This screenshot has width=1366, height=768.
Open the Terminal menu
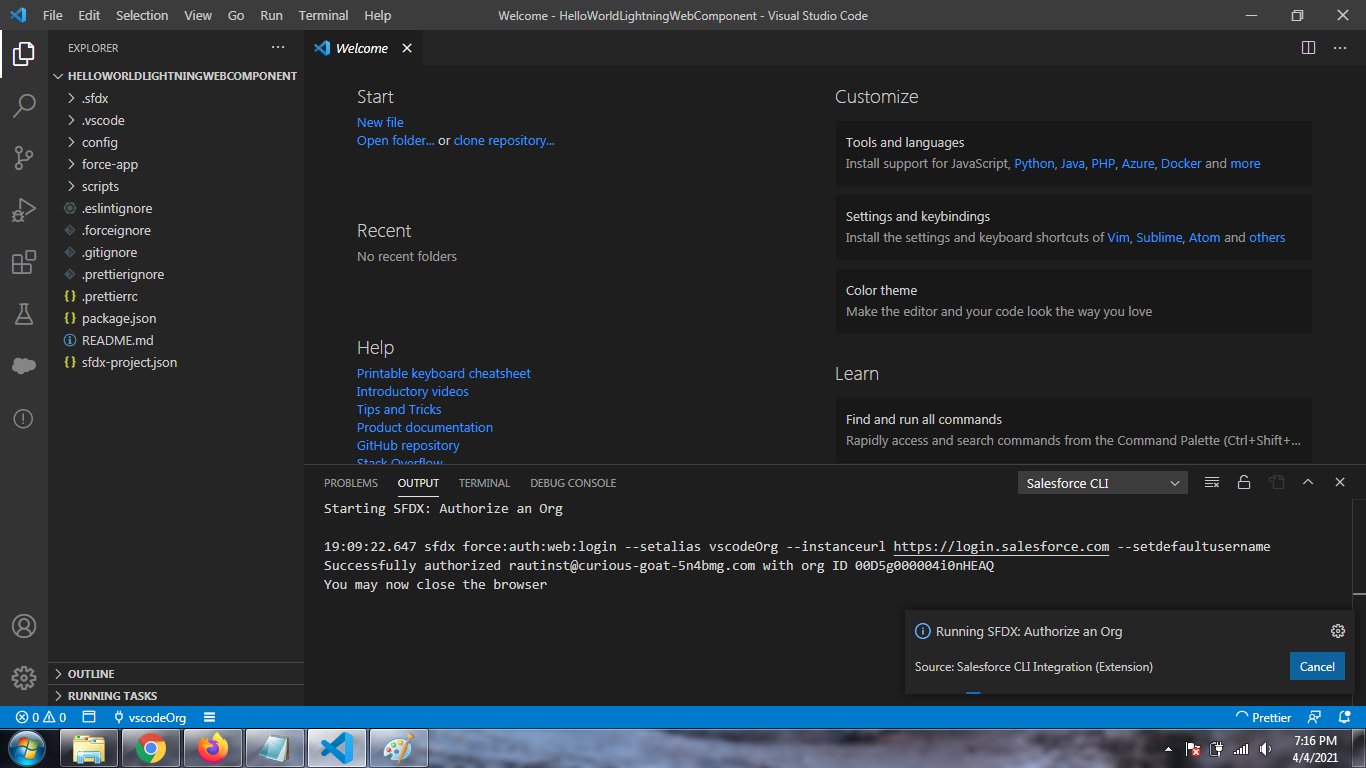pos(322,15)
